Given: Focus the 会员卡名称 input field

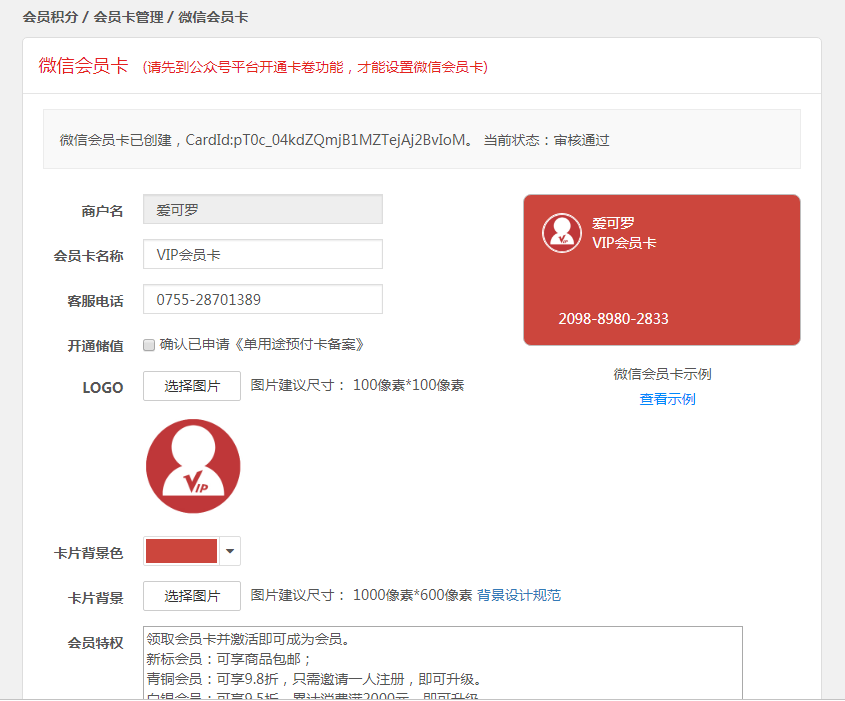Looking at the screenshot, I should tap(262, 255).
